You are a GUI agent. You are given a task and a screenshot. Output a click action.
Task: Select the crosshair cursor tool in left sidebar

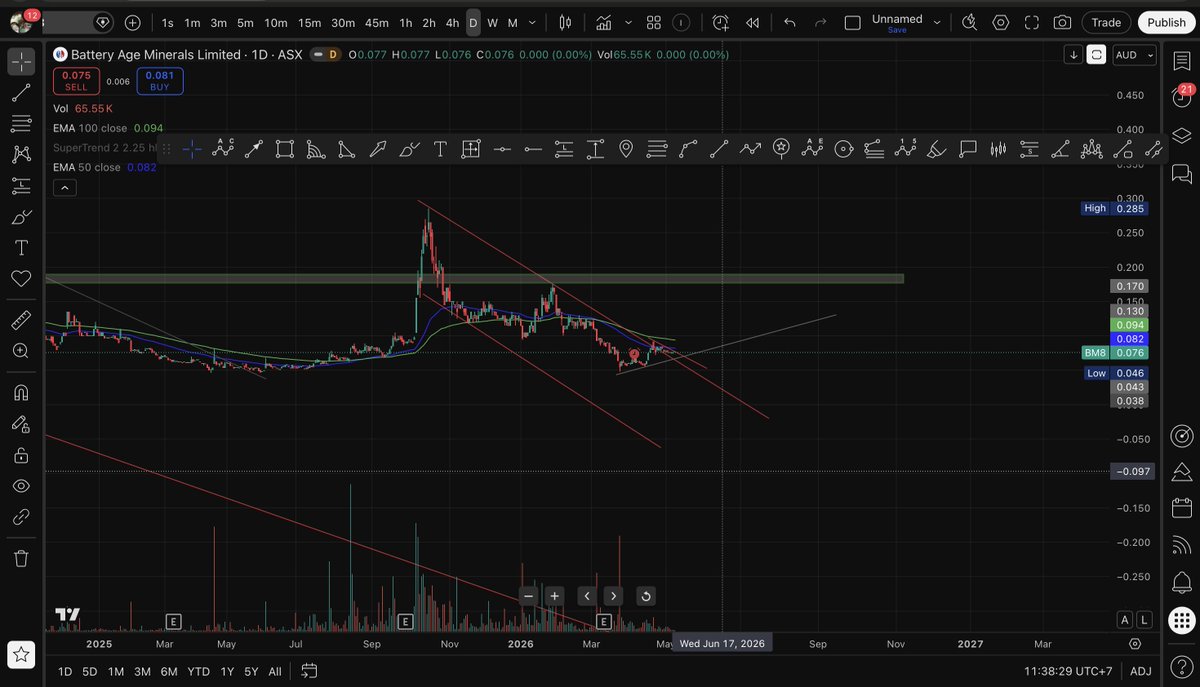[21, 62]
